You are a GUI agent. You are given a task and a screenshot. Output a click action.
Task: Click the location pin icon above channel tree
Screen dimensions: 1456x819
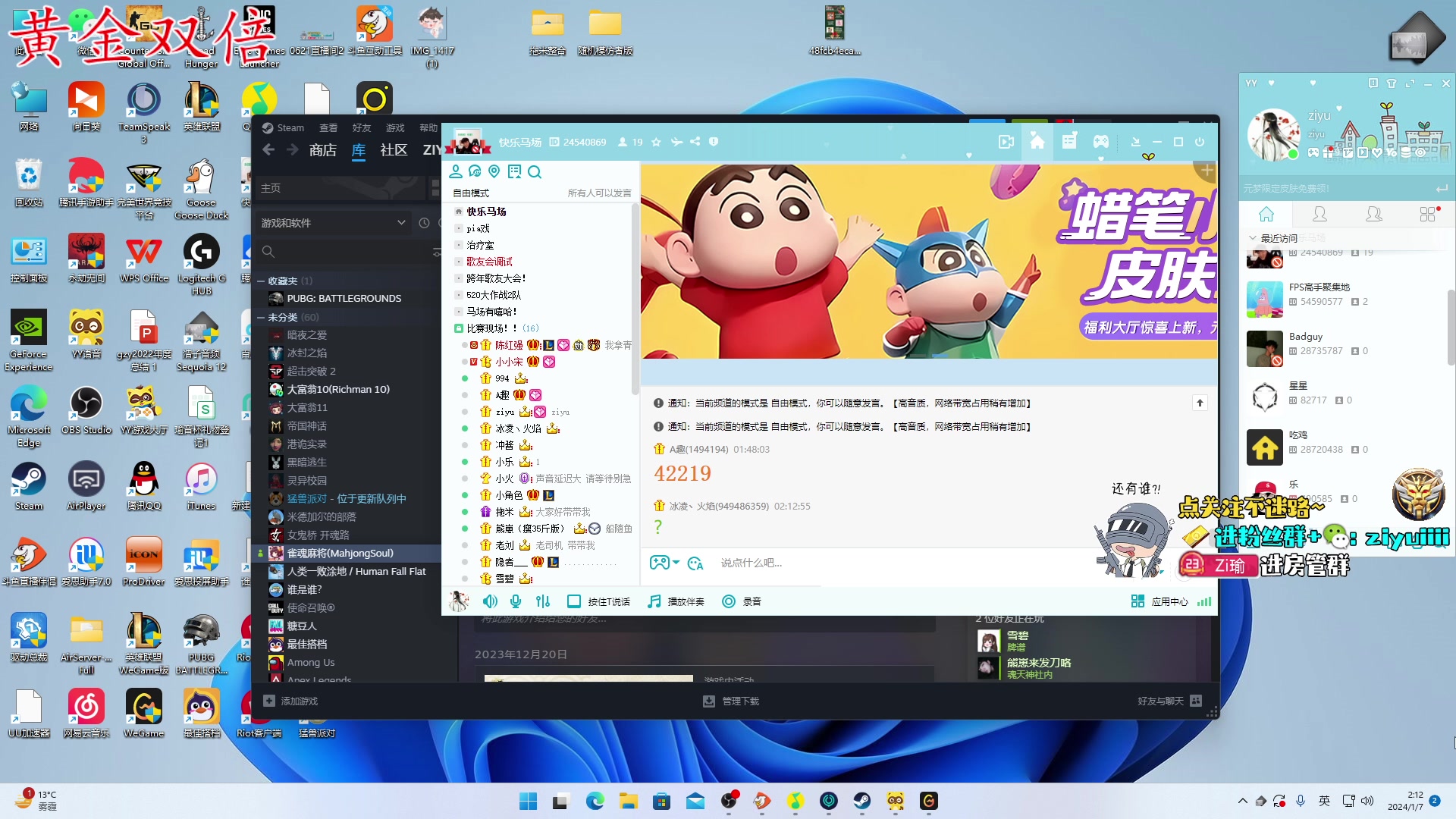[494, 171]
